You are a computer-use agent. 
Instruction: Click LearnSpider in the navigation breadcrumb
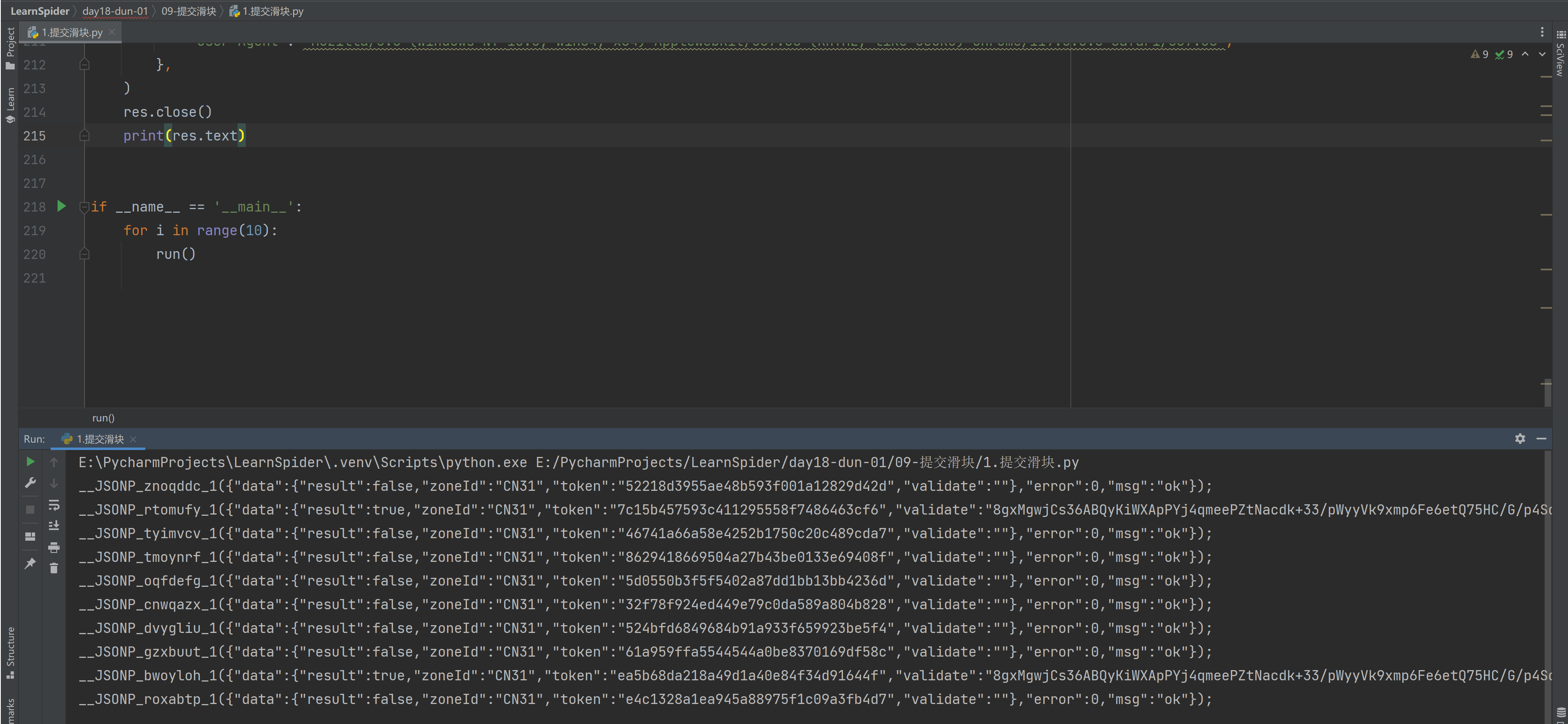point(40,11)
